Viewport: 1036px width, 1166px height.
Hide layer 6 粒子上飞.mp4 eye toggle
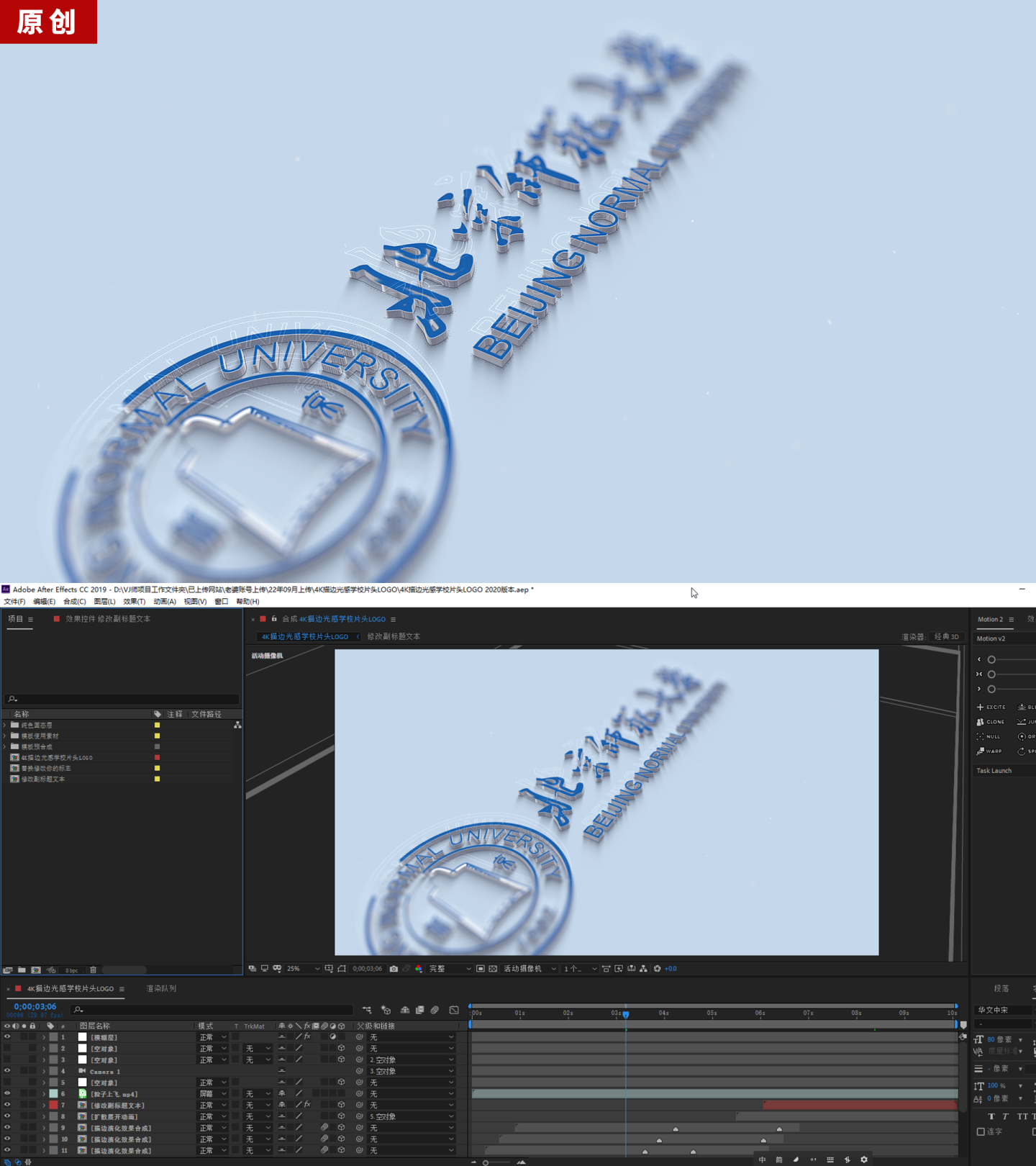pyautogui.click(x=7, y=1094)
